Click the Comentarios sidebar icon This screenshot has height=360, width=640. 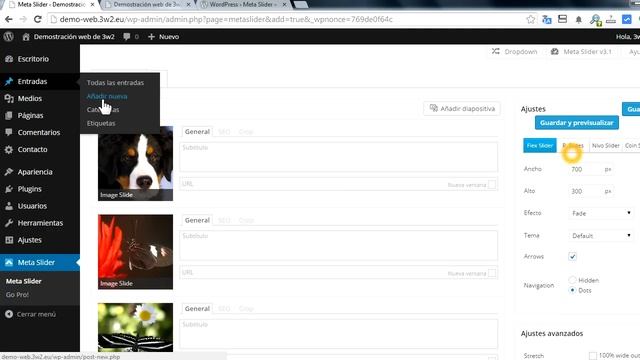coord(9,132)
